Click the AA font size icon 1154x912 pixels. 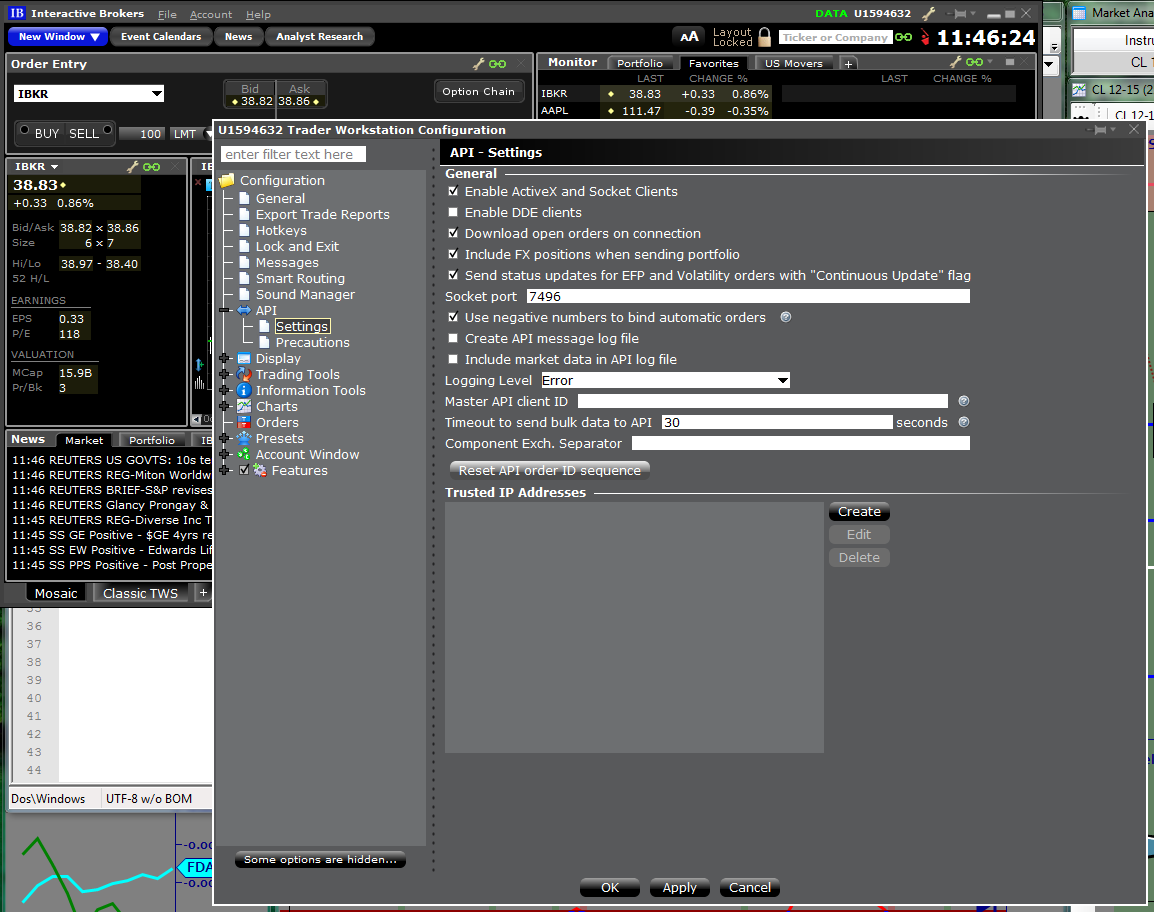pyautogui.click(x=689, y=37)
